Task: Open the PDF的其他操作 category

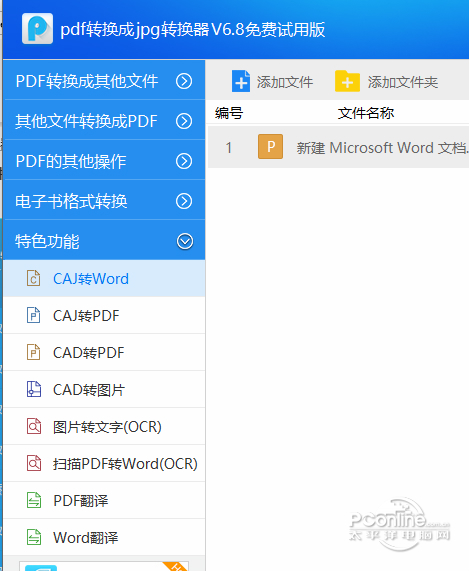Action: click(104, 160)
